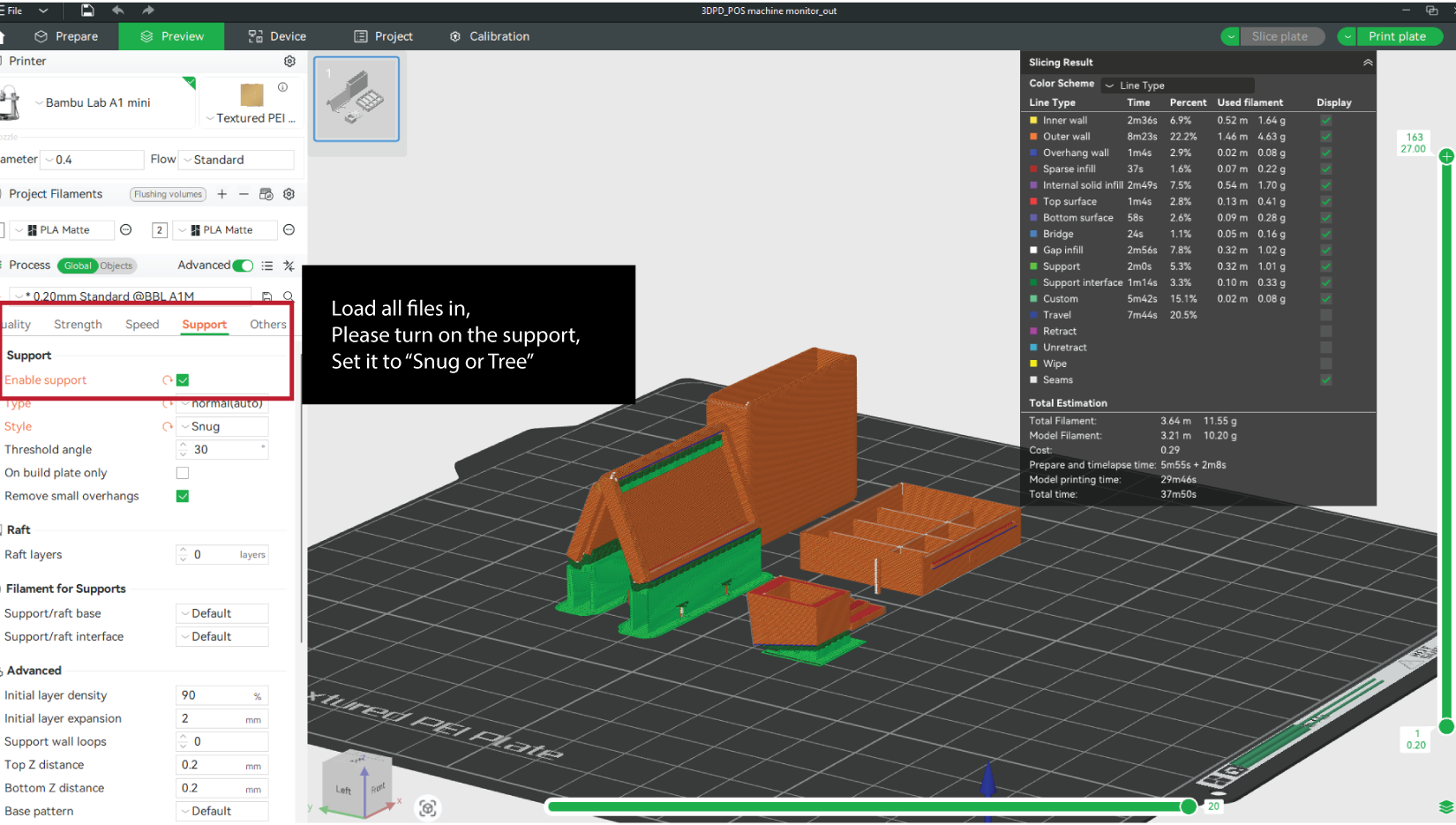
Task: Search process settings magnifier icon
Action: pos(288,296)
